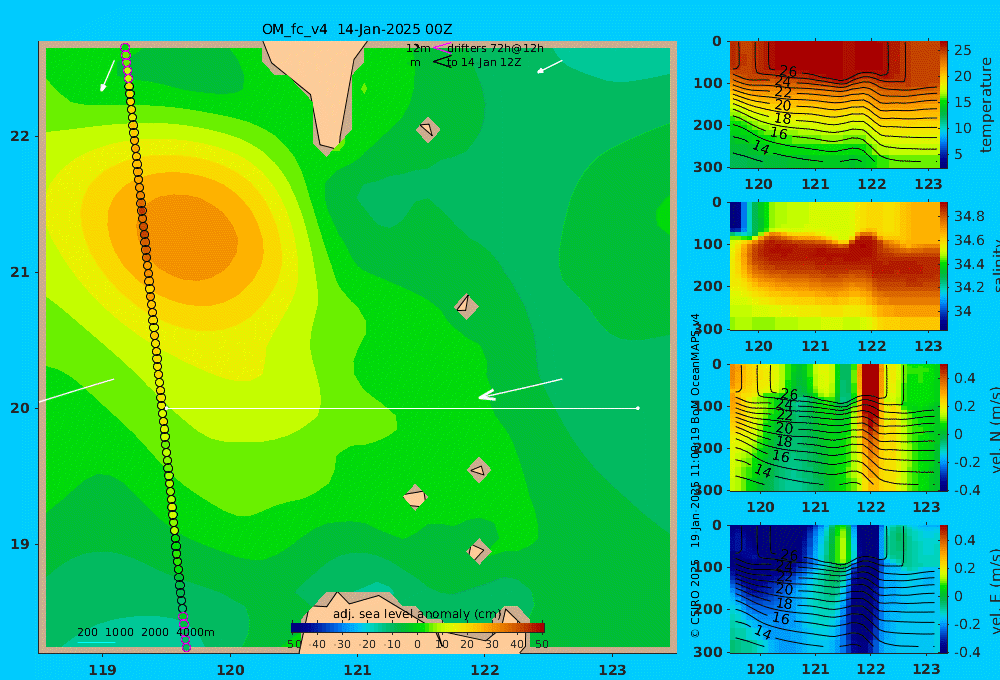The height and width of the screenshot is (680, 1000).
Task: Select the small island near 19.5N, 122E
Action: 479,470
